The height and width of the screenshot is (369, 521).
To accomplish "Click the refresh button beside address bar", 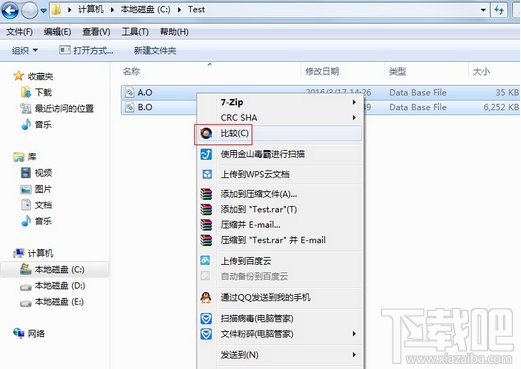I will point(499,10).
